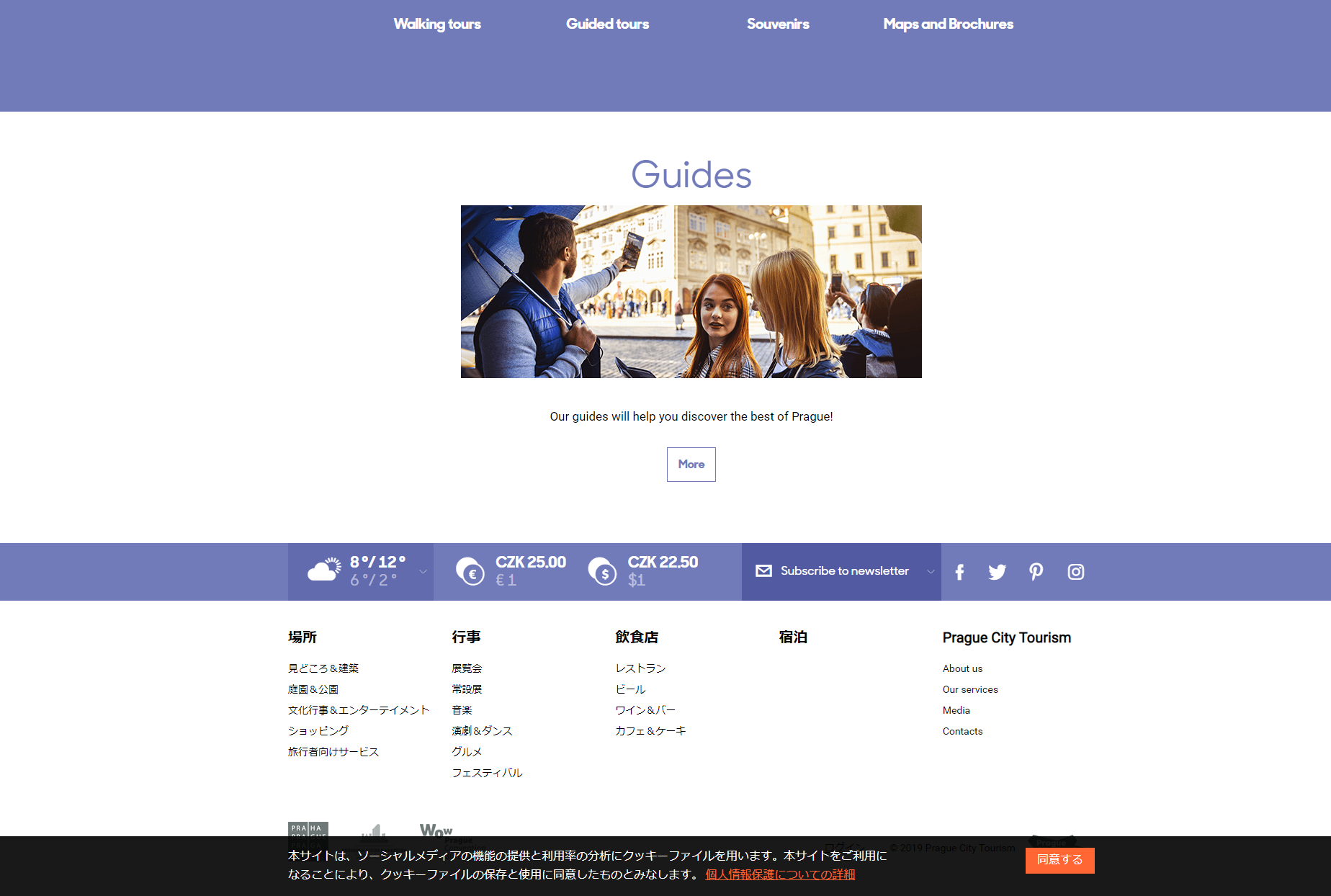Open 文化行事＆エンターテイメント link
1331x896 pixels.
tap(359, 710)
